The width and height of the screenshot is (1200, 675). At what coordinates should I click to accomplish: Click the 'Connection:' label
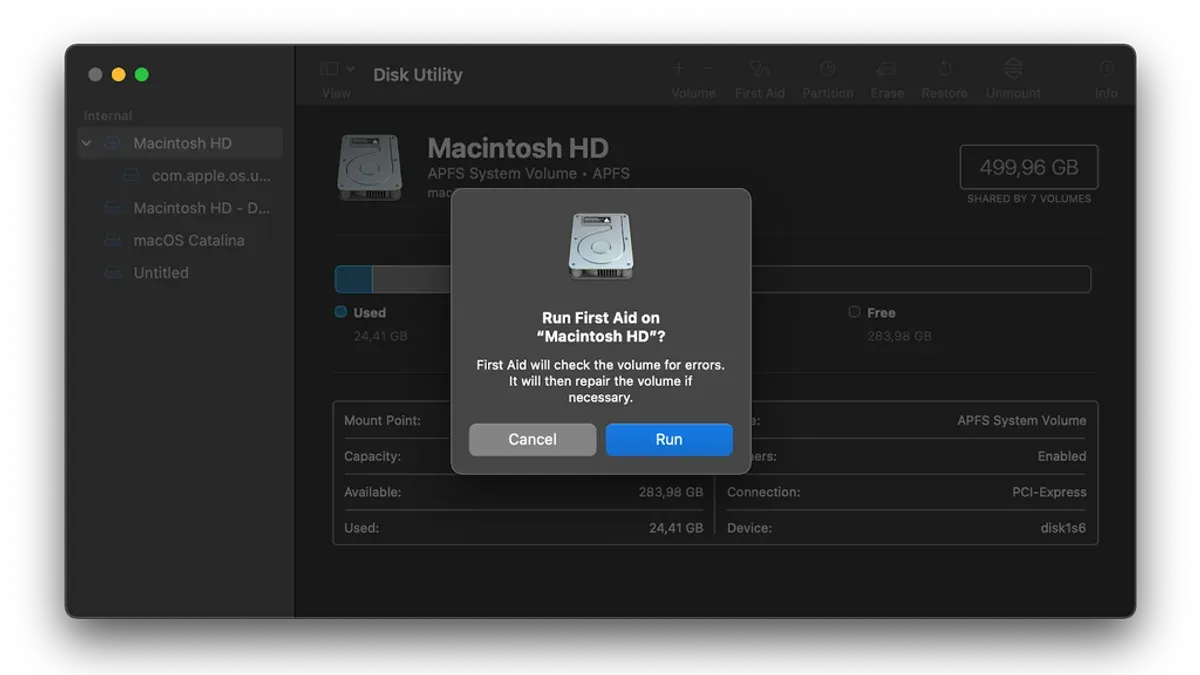[763, 492]
